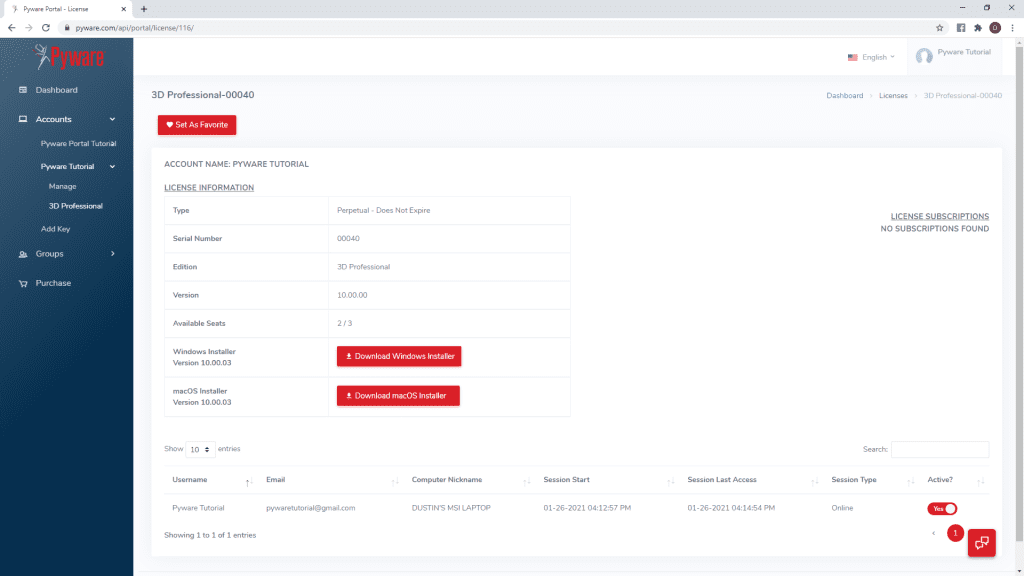Screen dimensions: 1024x576
Task: Click Set As Favorite button
Action: [x=197, y=125]
